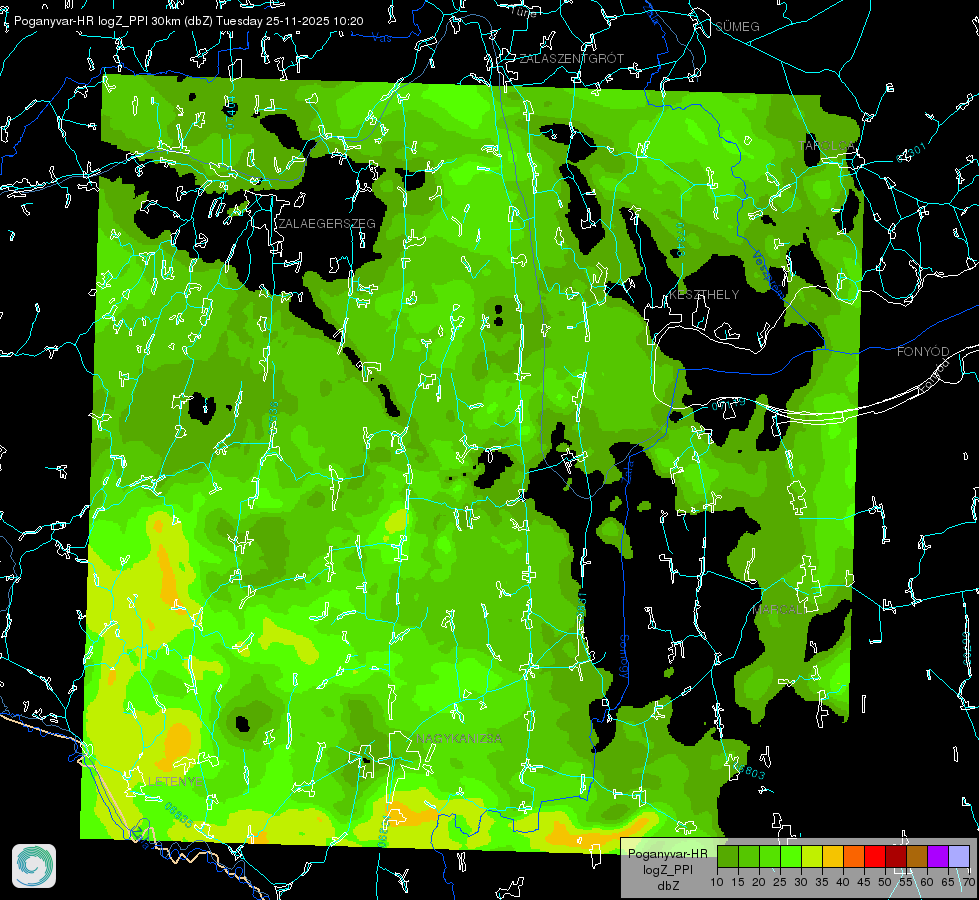
Task: Click the FONYÓD town label
Action: click(x=923, y=352)
